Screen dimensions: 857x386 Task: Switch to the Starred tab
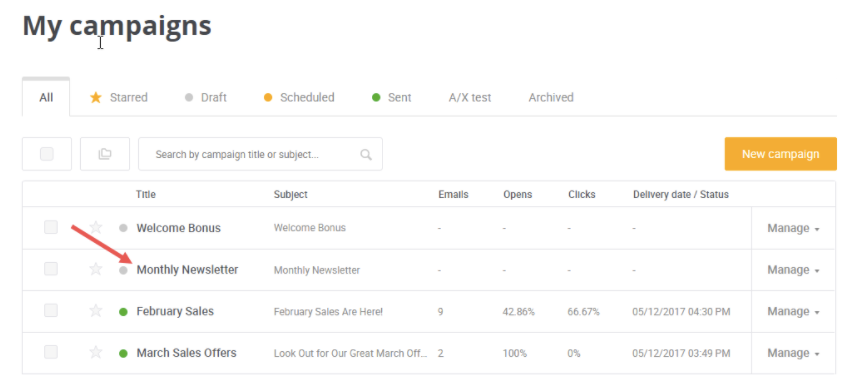point(119,97)
